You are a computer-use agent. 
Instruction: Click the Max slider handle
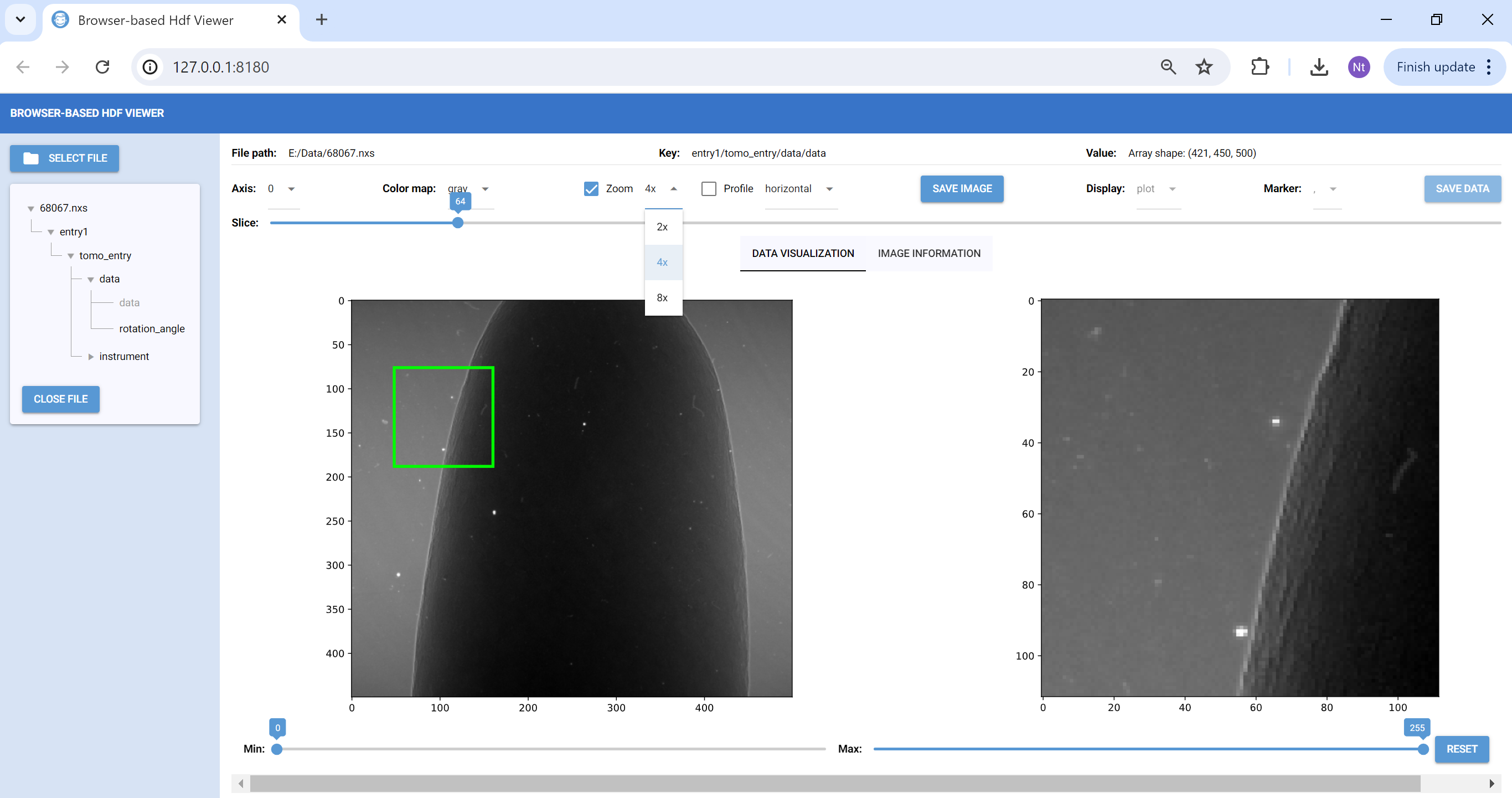[x=1423, y=749]
